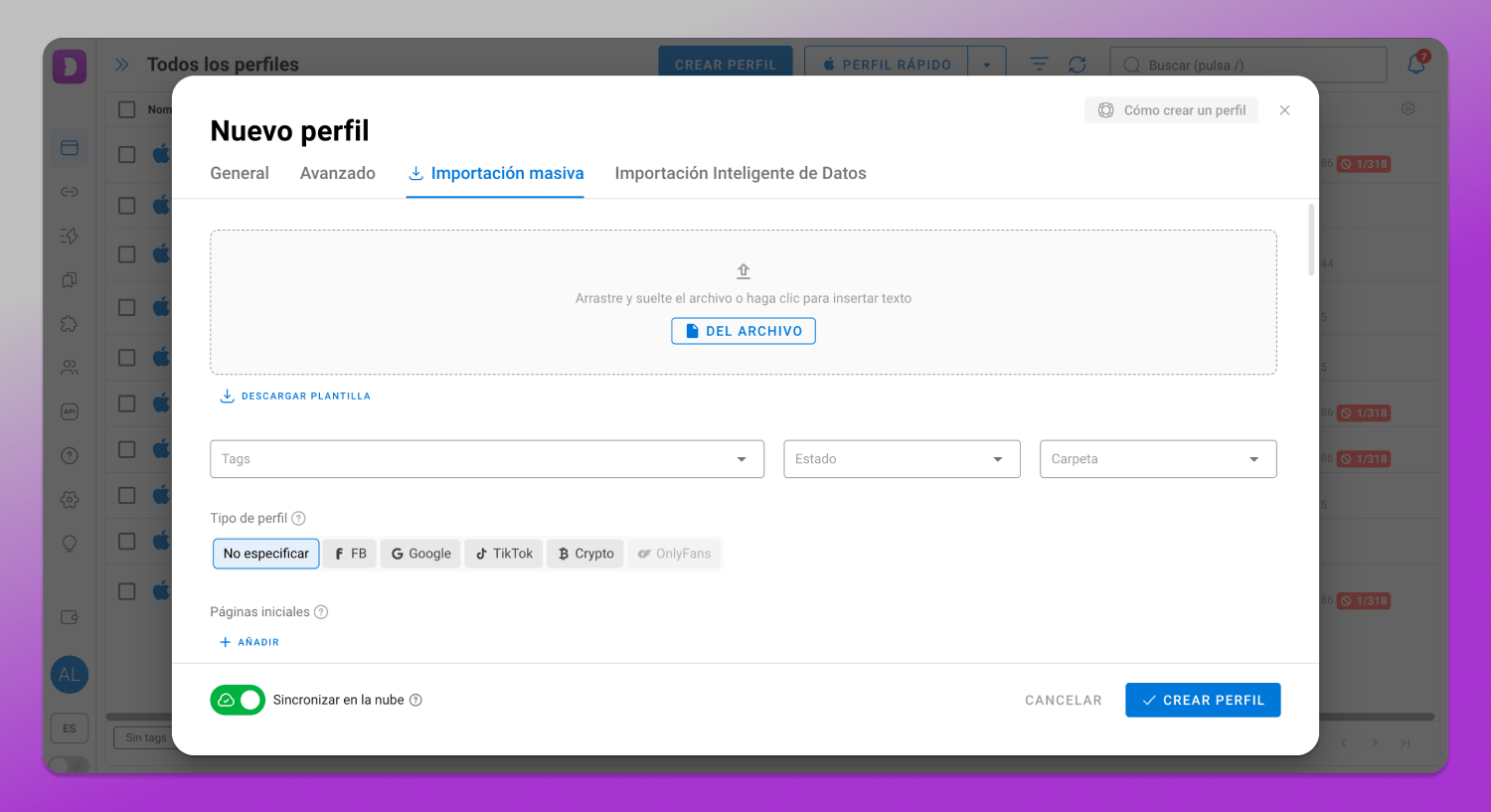
Task: Show help for Tipo de perfil
Action: [298, 518]
